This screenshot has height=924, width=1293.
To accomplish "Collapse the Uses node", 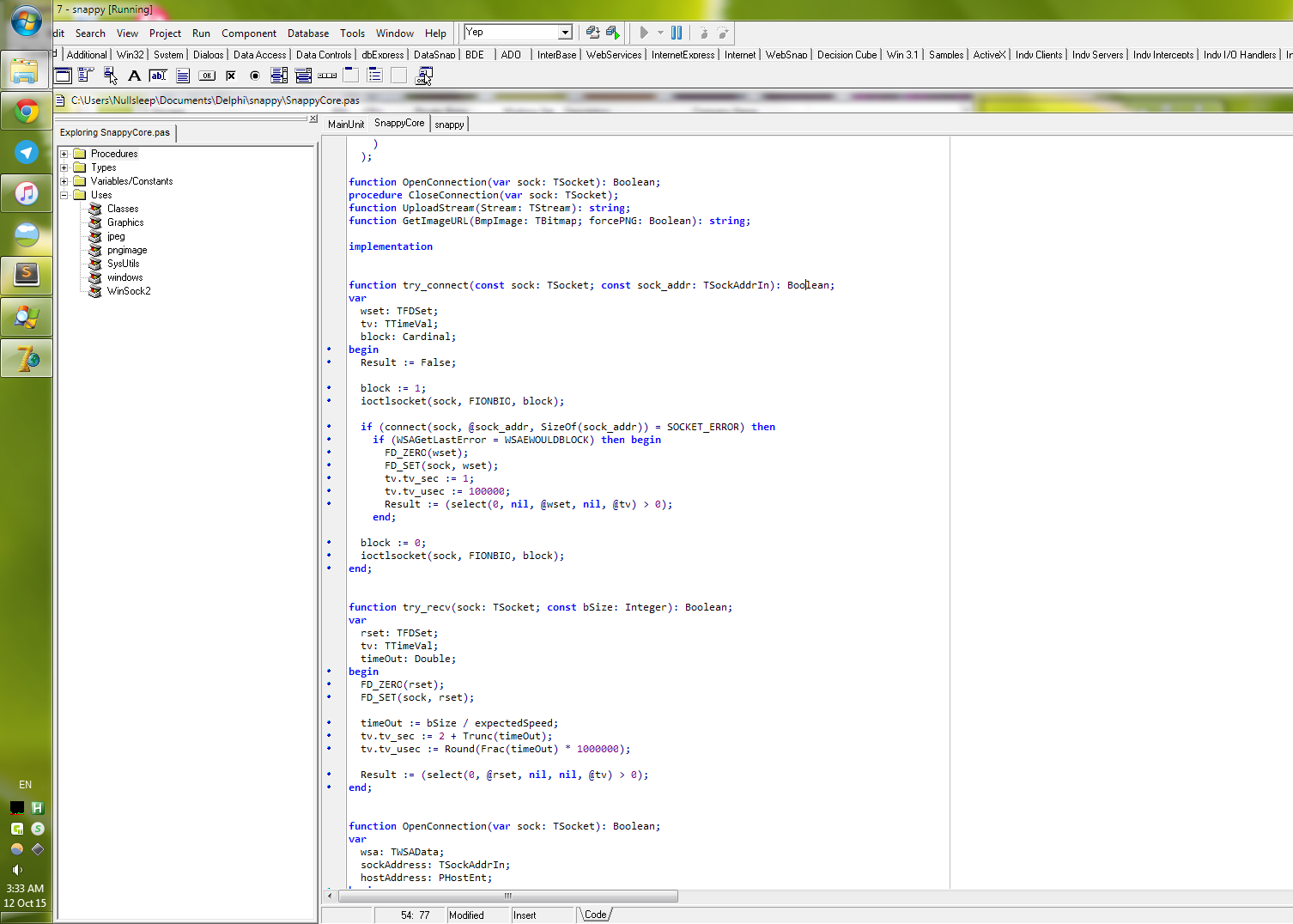I will tap(64, 195).
